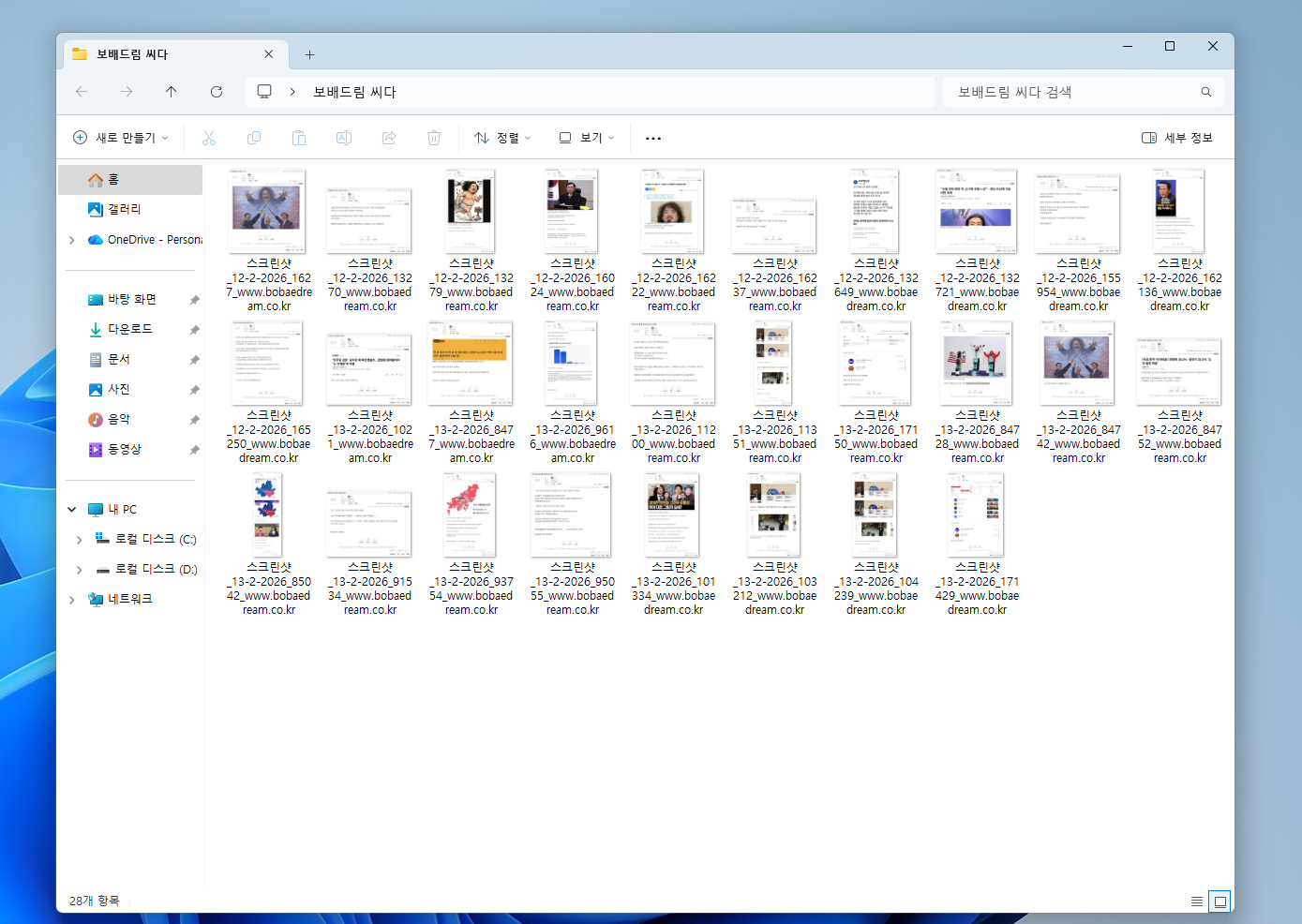Click the 보배드림 씨다 검색 search box

[x=1073, y=92]
